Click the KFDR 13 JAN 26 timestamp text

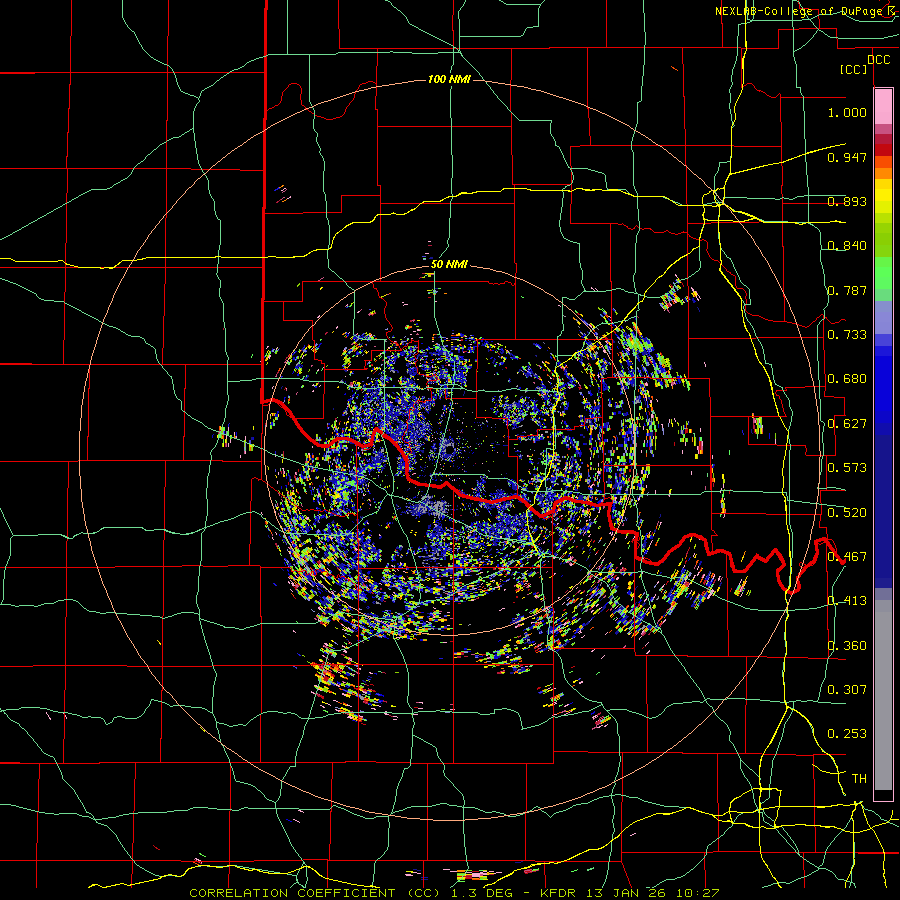pyautogui.click(x=622, y=893)
